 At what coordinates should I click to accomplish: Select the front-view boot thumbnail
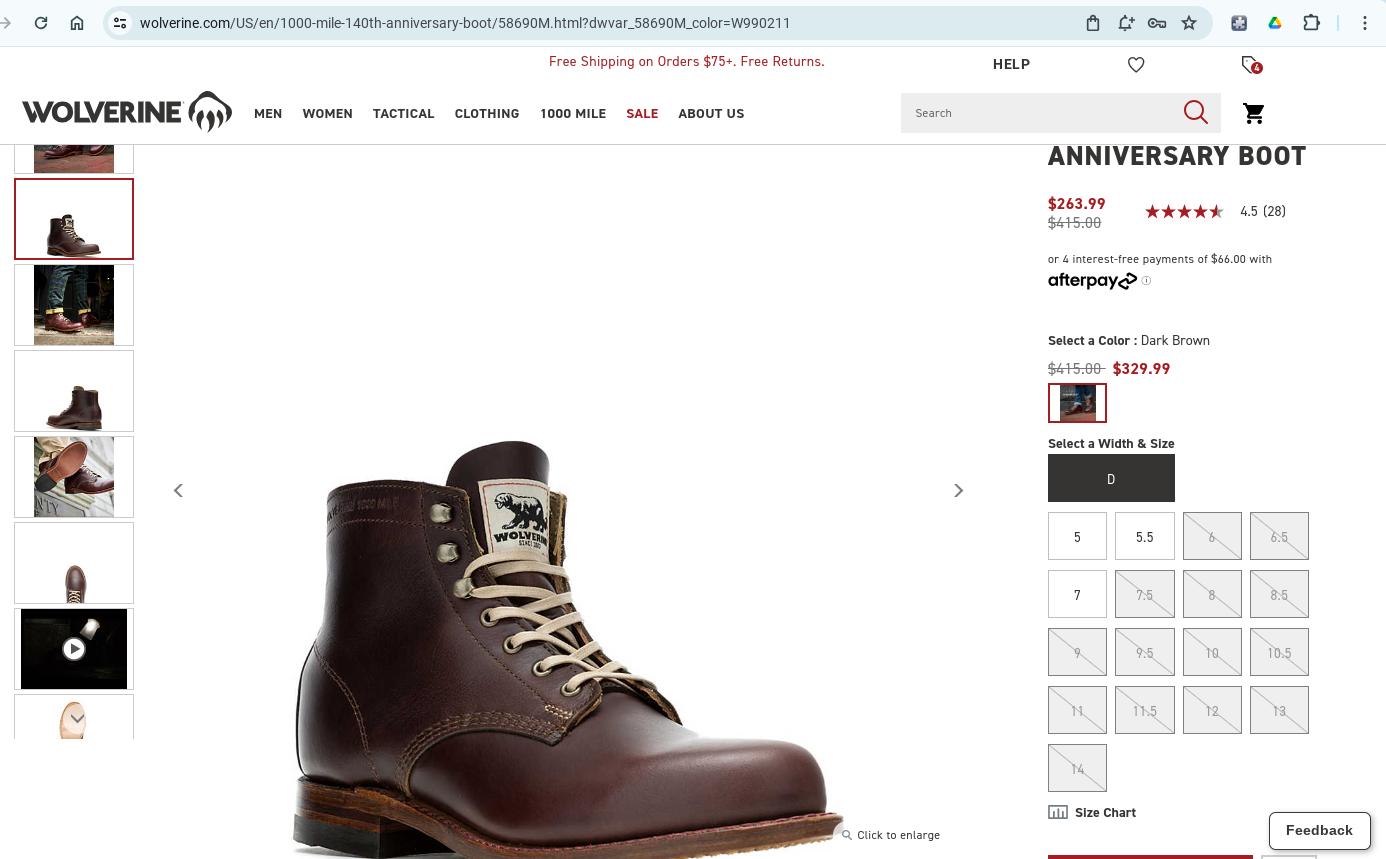tap(74, 563)
